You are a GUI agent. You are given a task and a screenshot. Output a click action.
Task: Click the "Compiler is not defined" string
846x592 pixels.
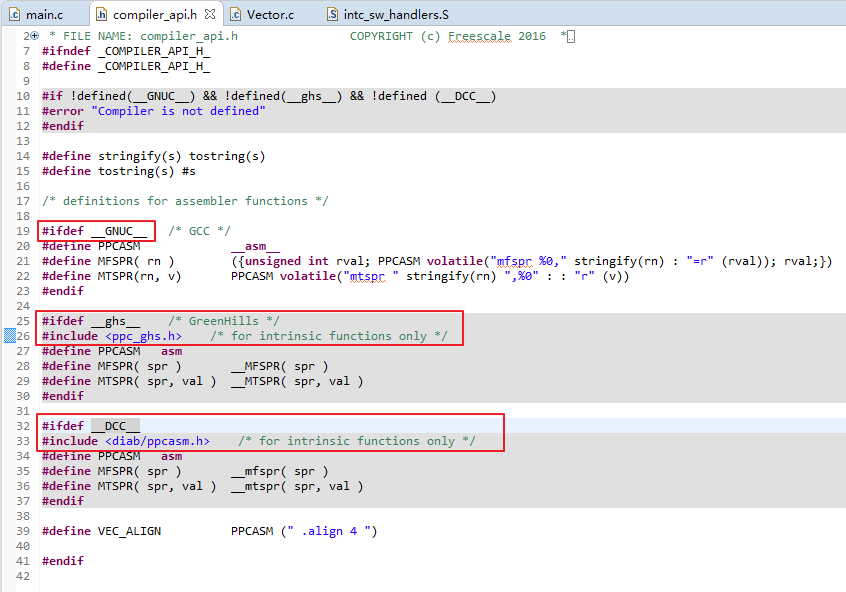178,111
